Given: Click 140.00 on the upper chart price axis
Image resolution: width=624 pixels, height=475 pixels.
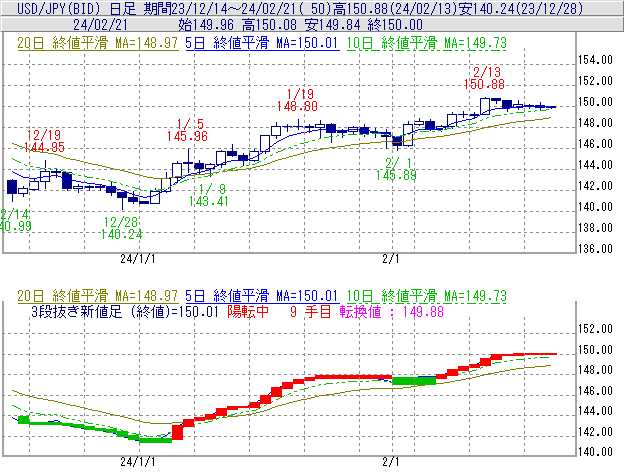Looking at the screenshot, I should coord(595,207).
